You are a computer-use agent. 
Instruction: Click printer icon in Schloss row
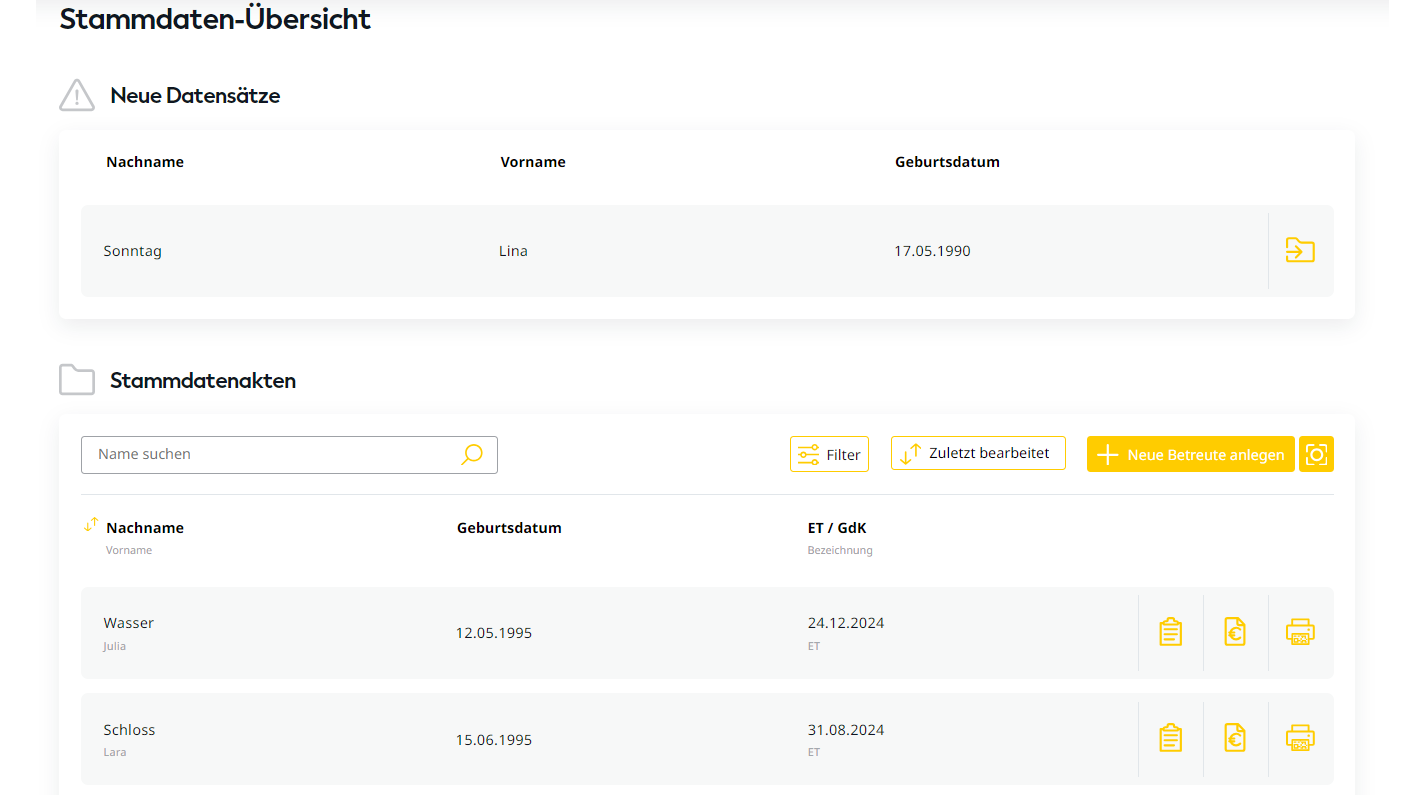(1299, 738)
